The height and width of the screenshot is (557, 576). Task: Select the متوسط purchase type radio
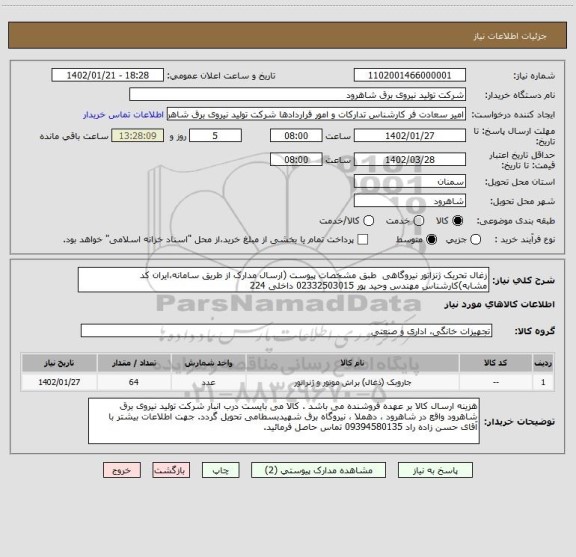coord(431,240)
